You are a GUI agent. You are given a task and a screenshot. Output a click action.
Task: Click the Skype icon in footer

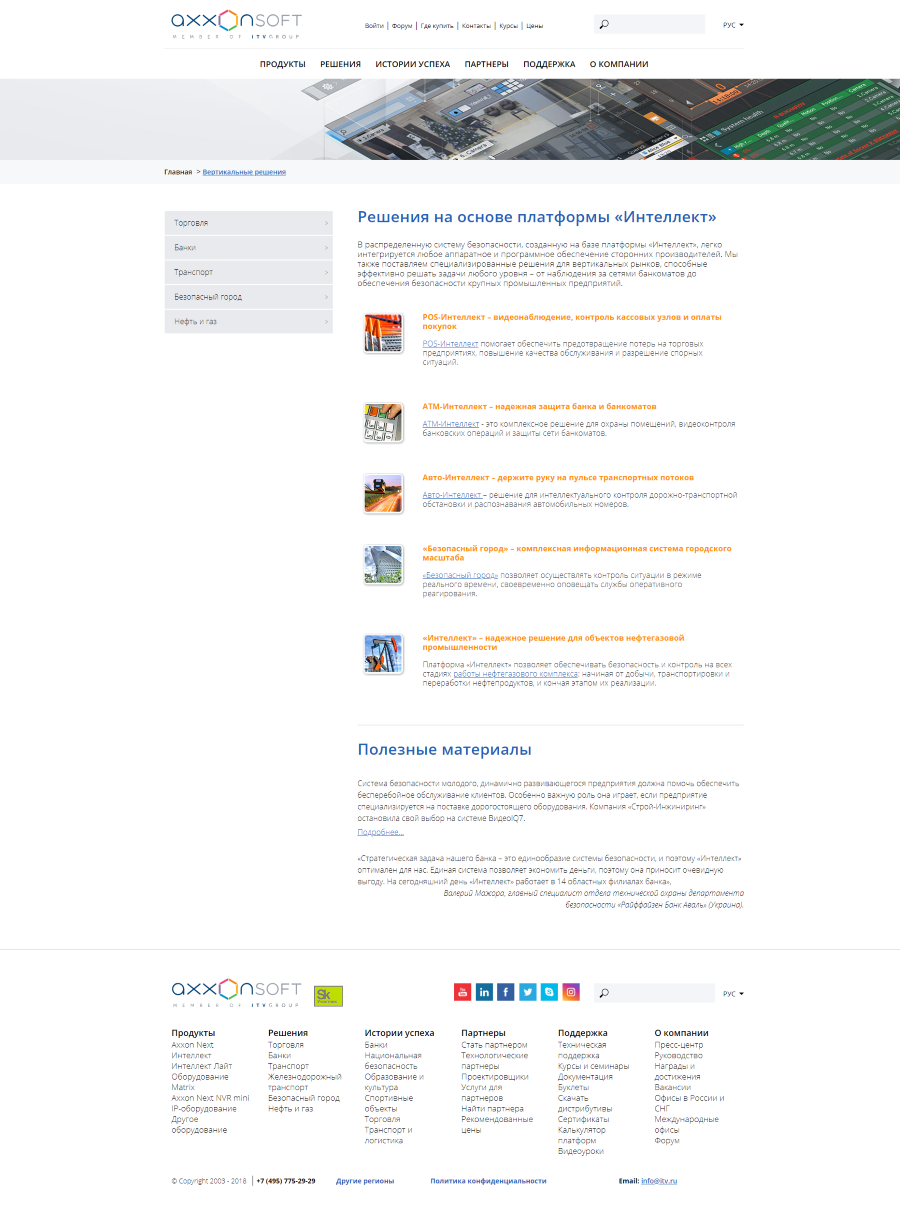click(549, 992)
